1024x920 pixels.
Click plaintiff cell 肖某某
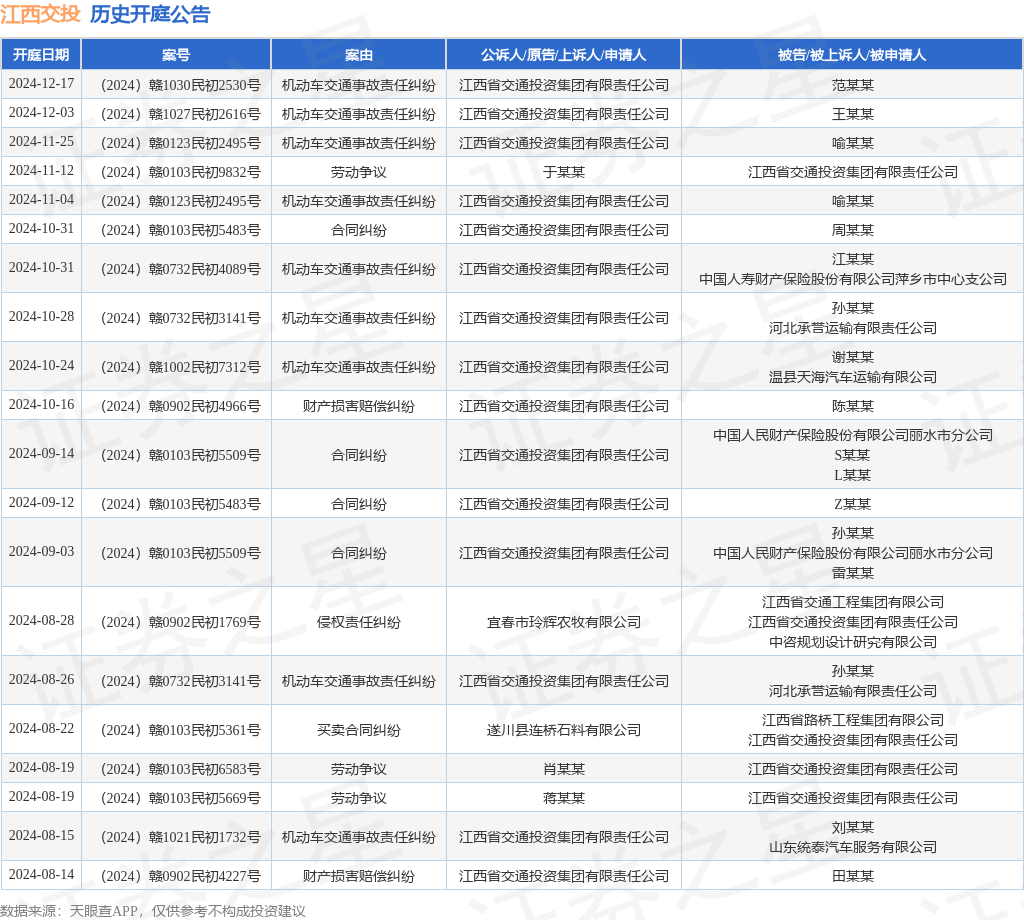(564, 769)
